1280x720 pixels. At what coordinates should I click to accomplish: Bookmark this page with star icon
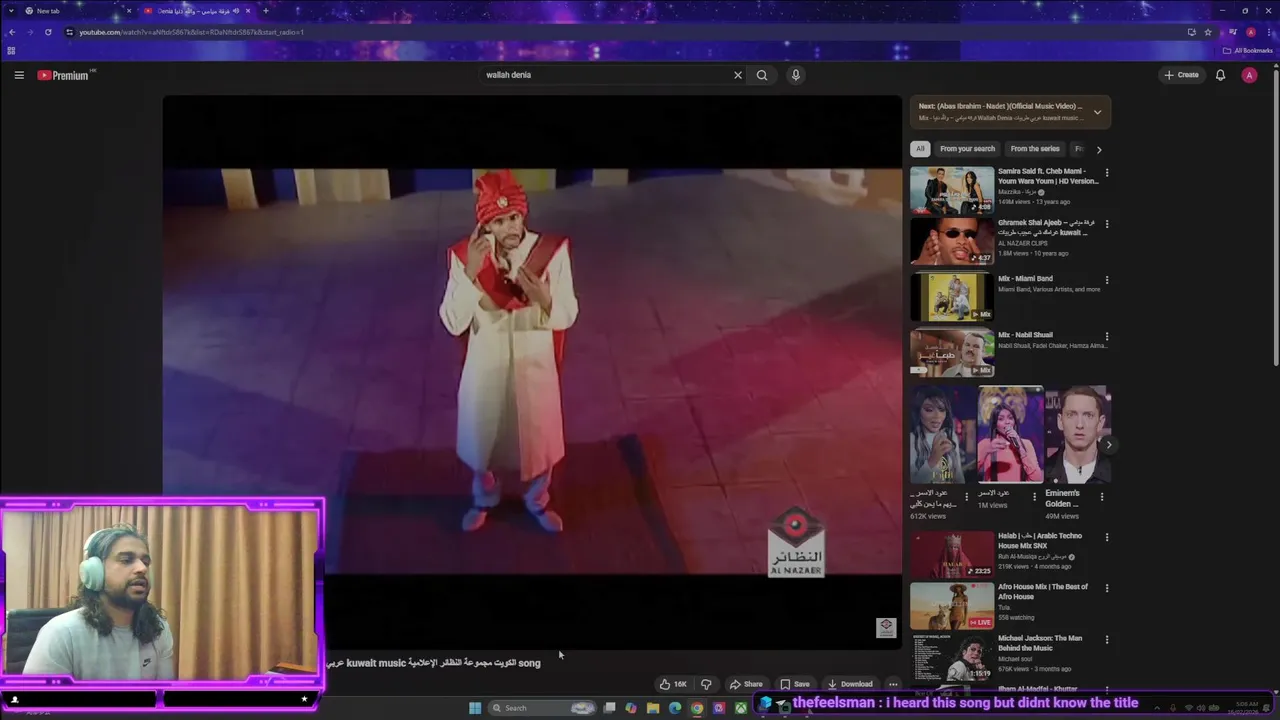point(1208,32)
